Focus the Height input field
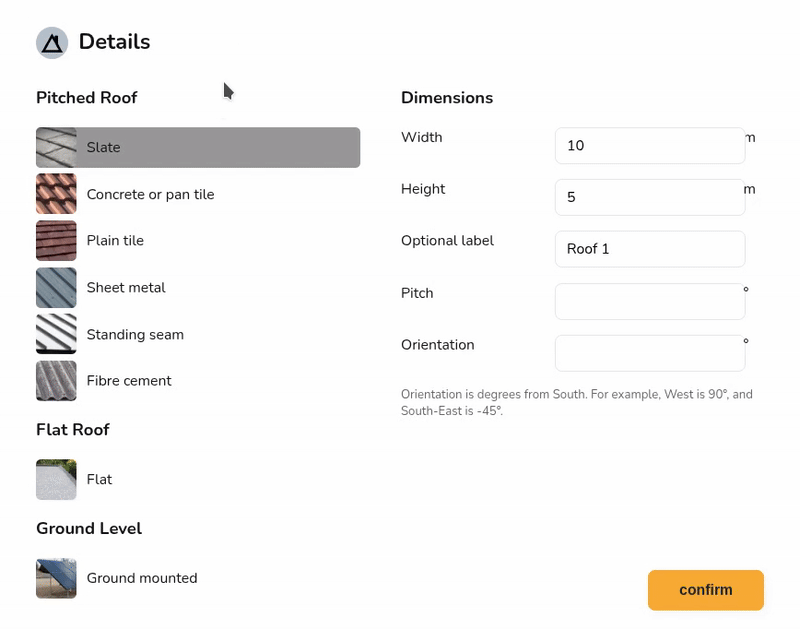800x629 pixels. pos(649,197)
